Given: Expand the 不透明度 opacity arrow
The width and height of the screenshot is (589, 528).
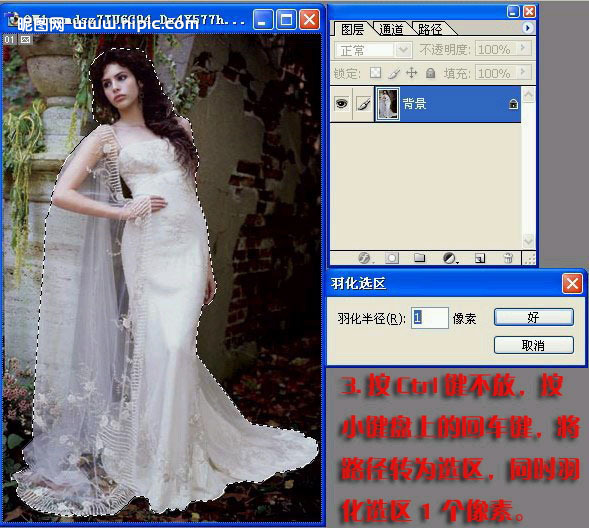Looking at the screenshot, I should click(x=523, y=48).
